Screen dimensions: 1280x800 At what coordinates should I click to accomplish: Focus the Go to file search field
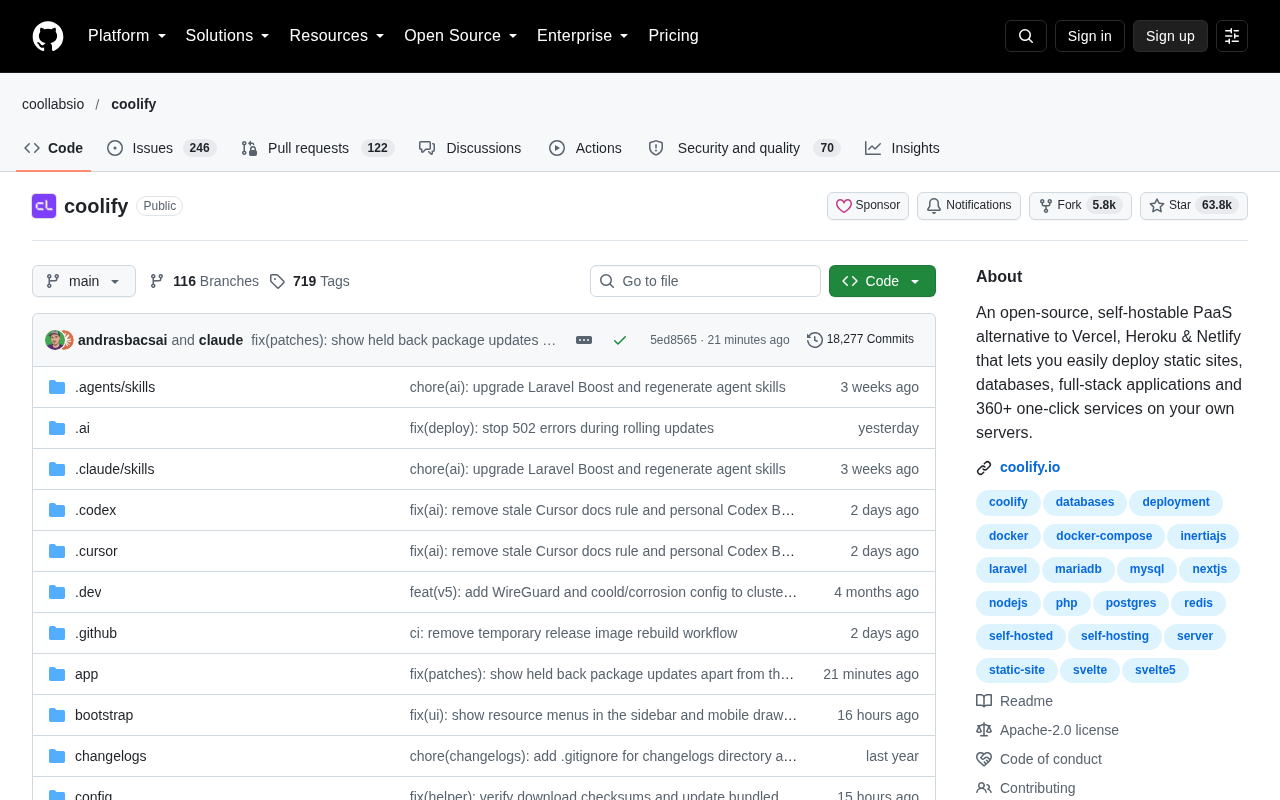pyautogui.click(x=705, y=281)
